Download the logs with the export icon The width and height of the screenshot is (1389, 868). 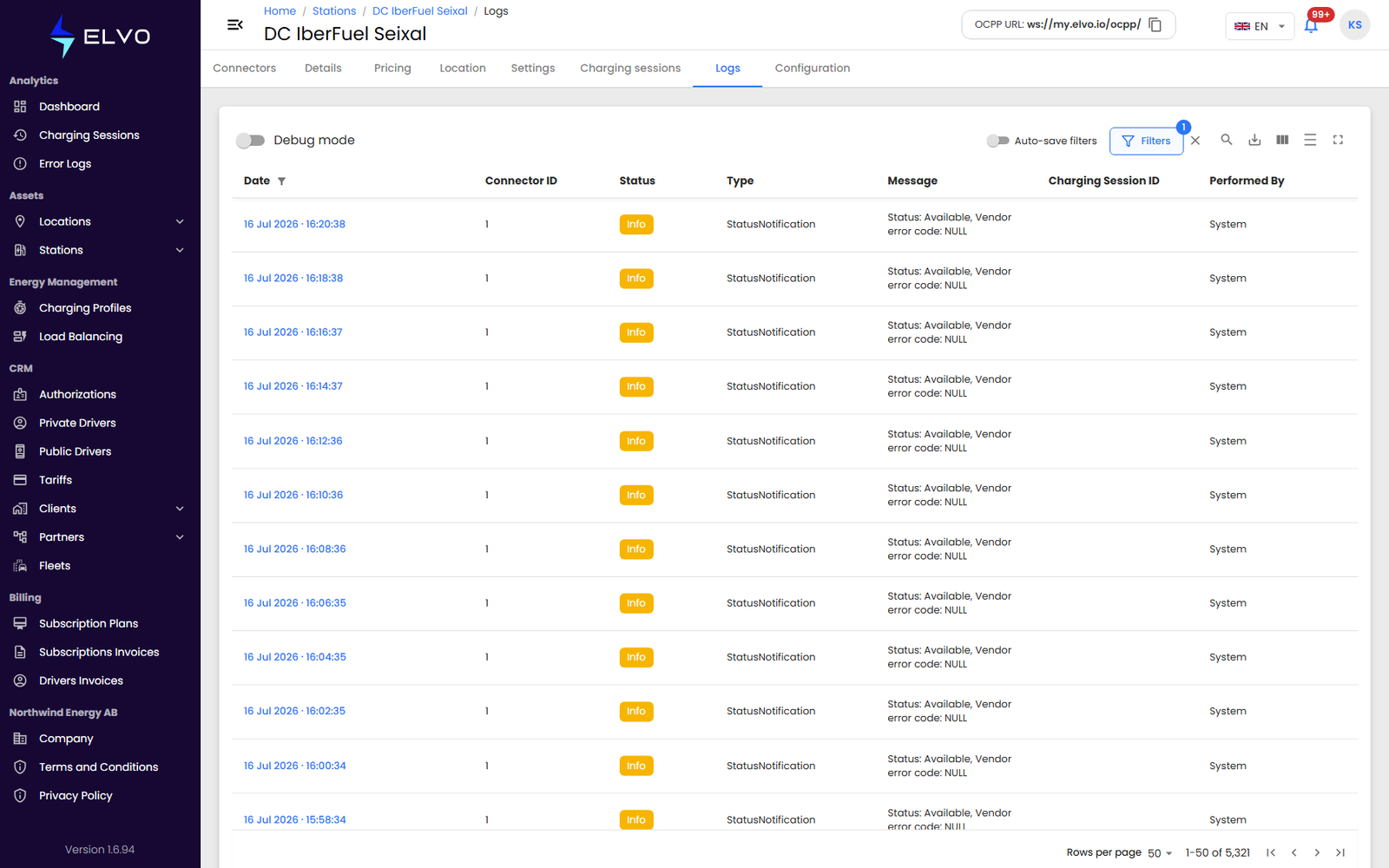coord(1254,140)
